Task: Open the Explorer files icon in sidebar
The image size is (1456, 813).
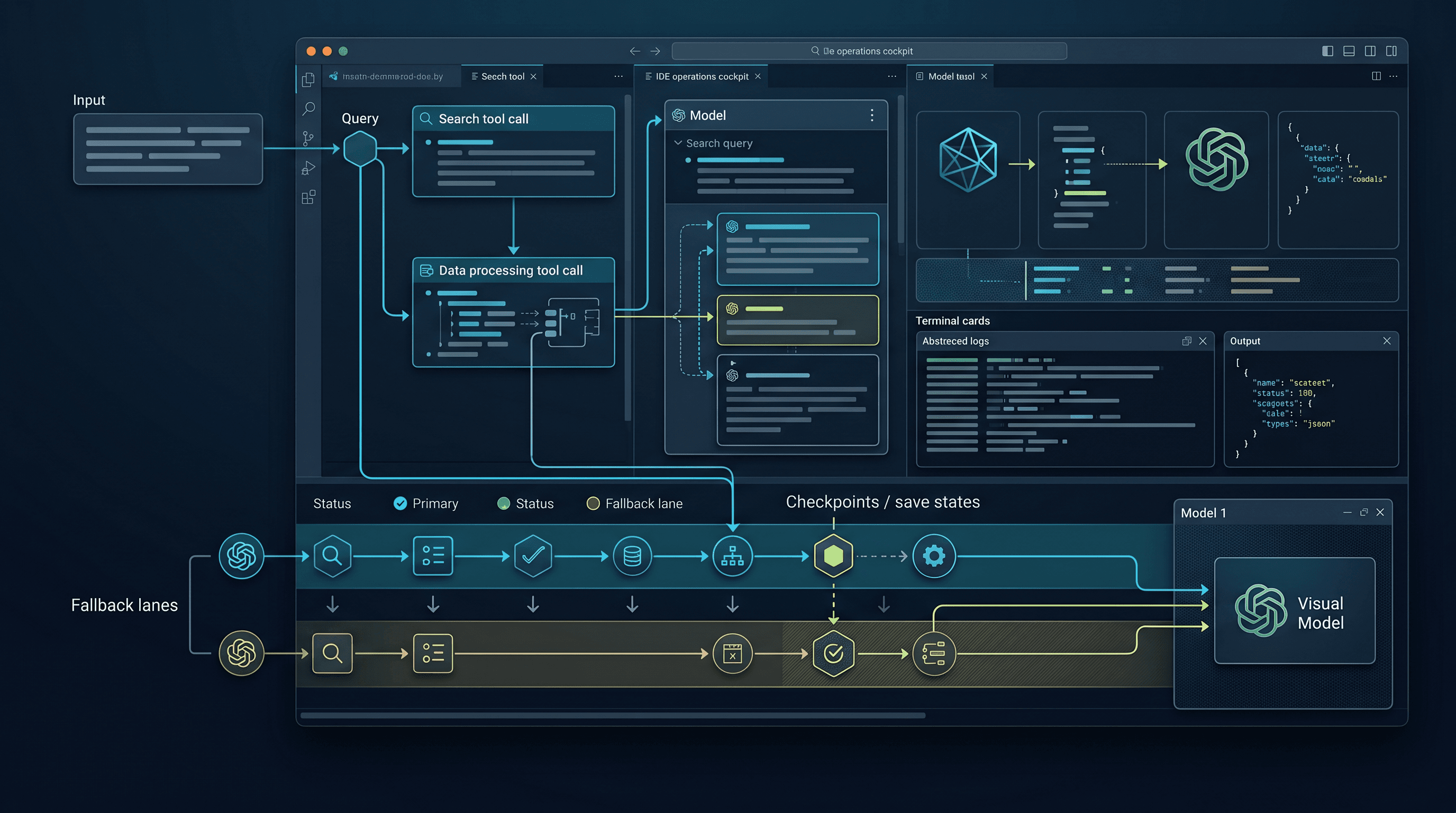Action: coord(308,80)
